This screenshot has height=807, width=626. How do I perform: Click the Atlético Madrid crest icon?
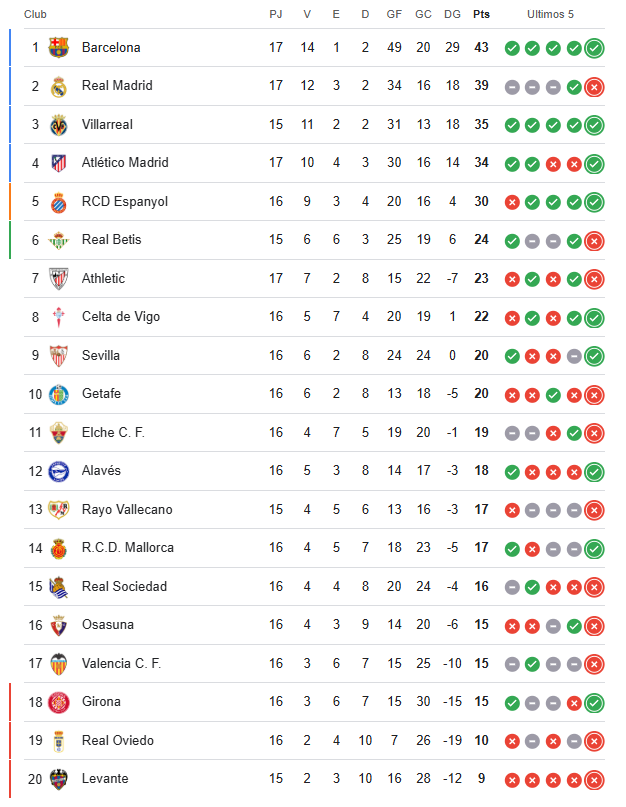coord(58,163)
